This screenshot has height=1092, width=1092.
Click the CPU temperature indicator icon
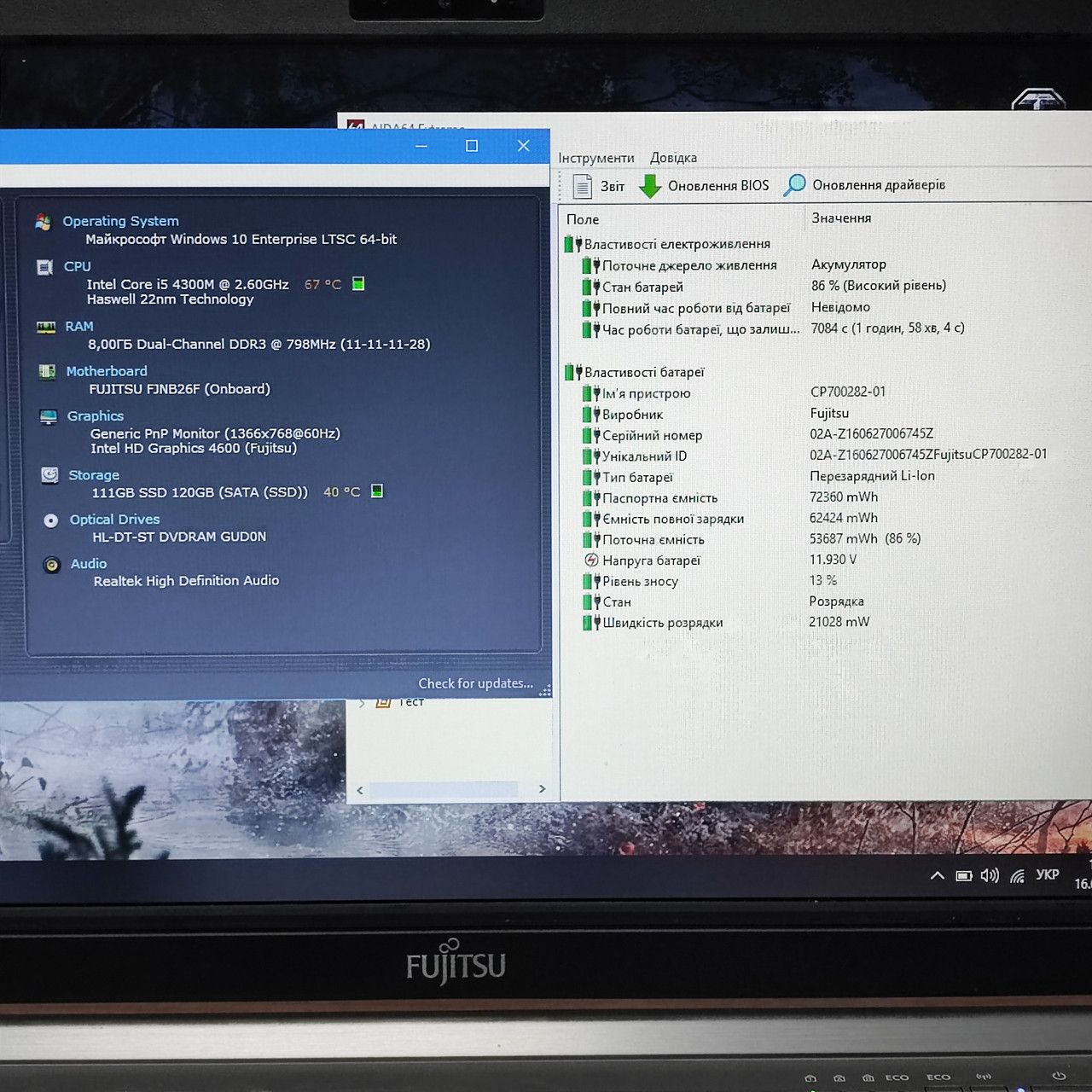pos(358,283)
